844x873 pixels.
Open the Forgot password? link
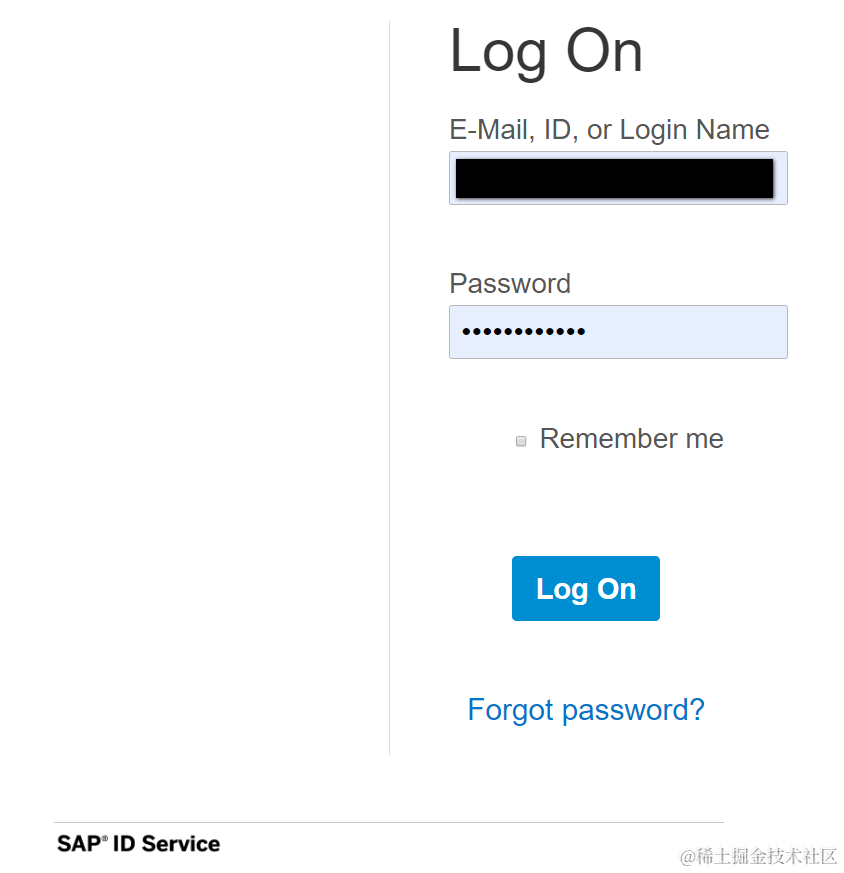[x=586, y=710]
